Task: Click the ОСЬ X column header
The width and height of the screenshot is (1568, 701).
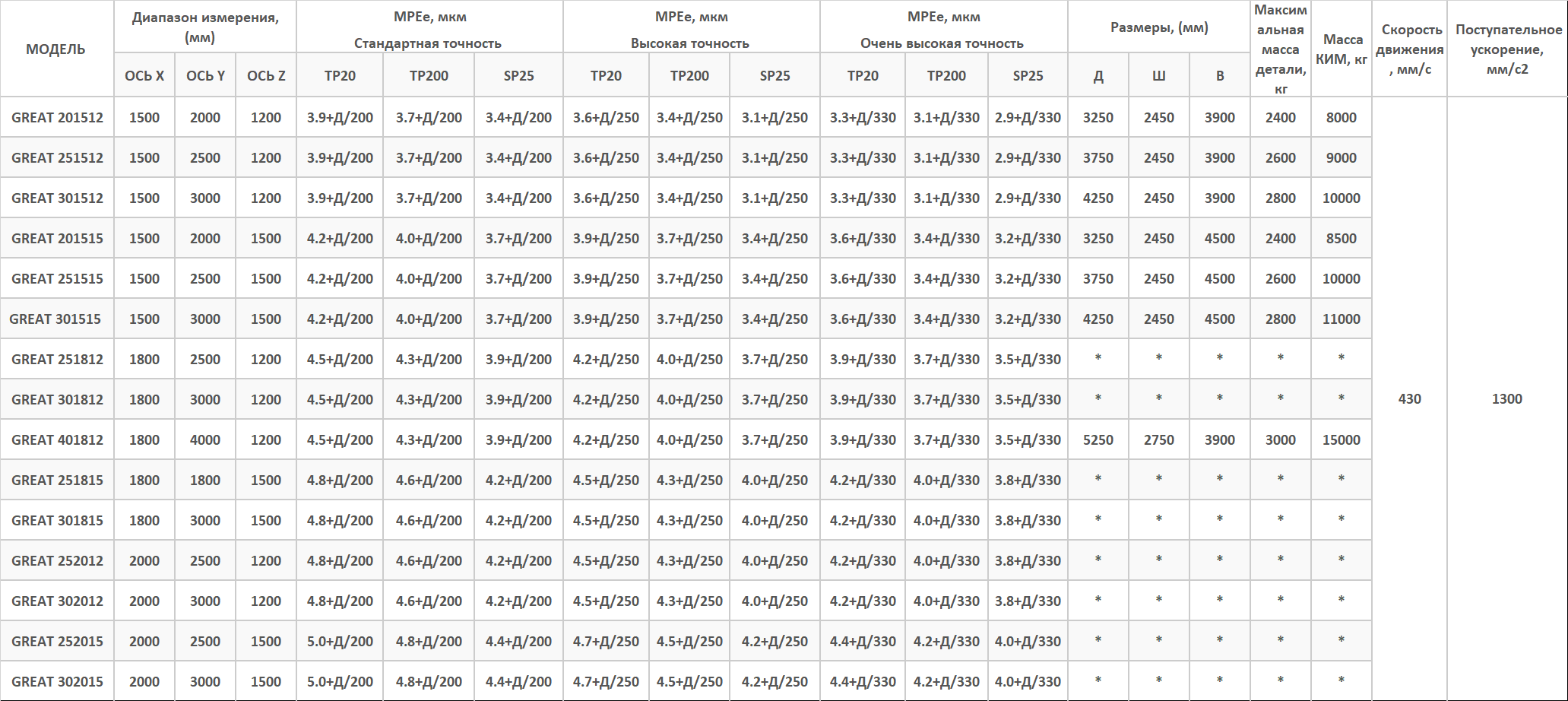Action: point(144,76)
